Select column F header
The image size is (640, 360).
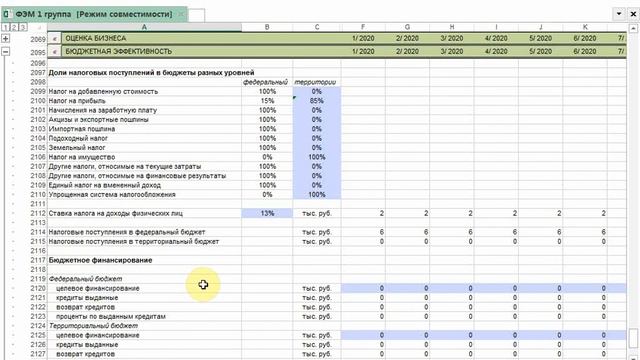tap(363, 27)
